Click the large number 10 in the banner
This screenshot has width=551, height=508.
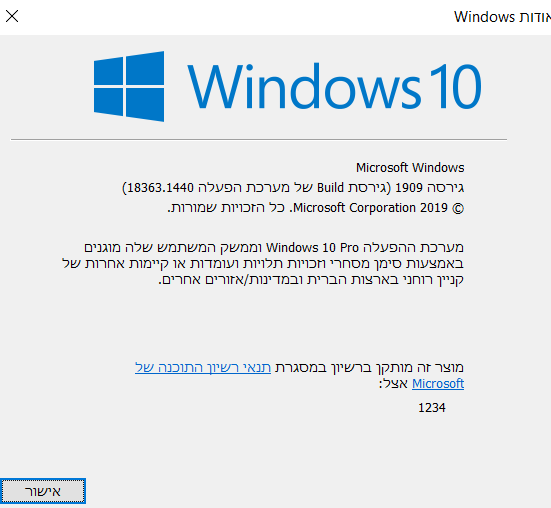coord(455,86)
